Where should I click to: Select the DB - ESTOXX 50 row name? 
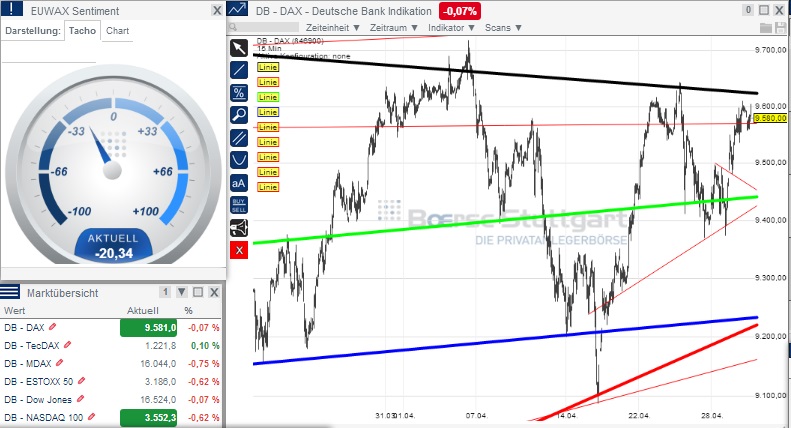click(38, 382)
